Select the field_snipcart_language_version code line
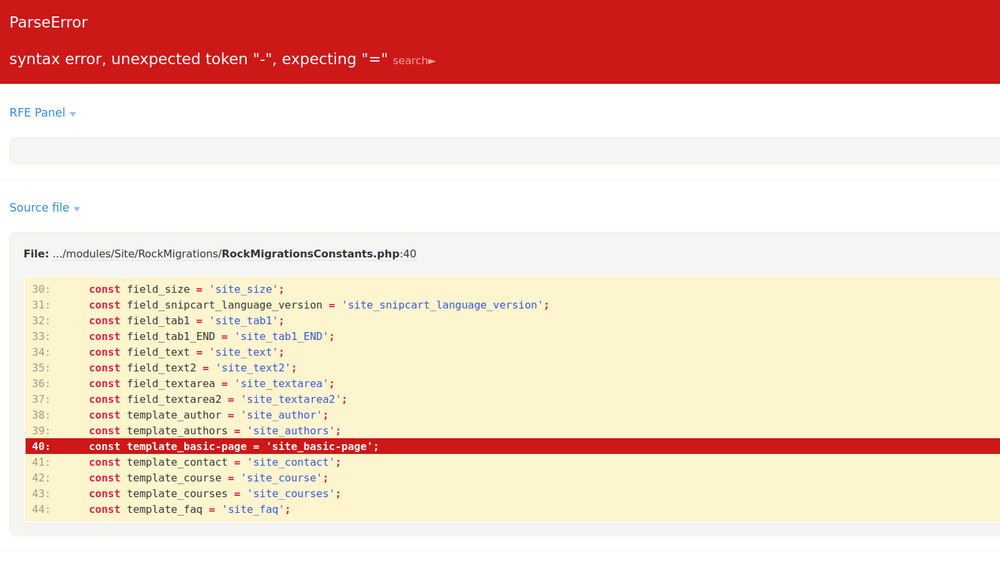This screenshot has width=1000, height=564. [318, 305]
